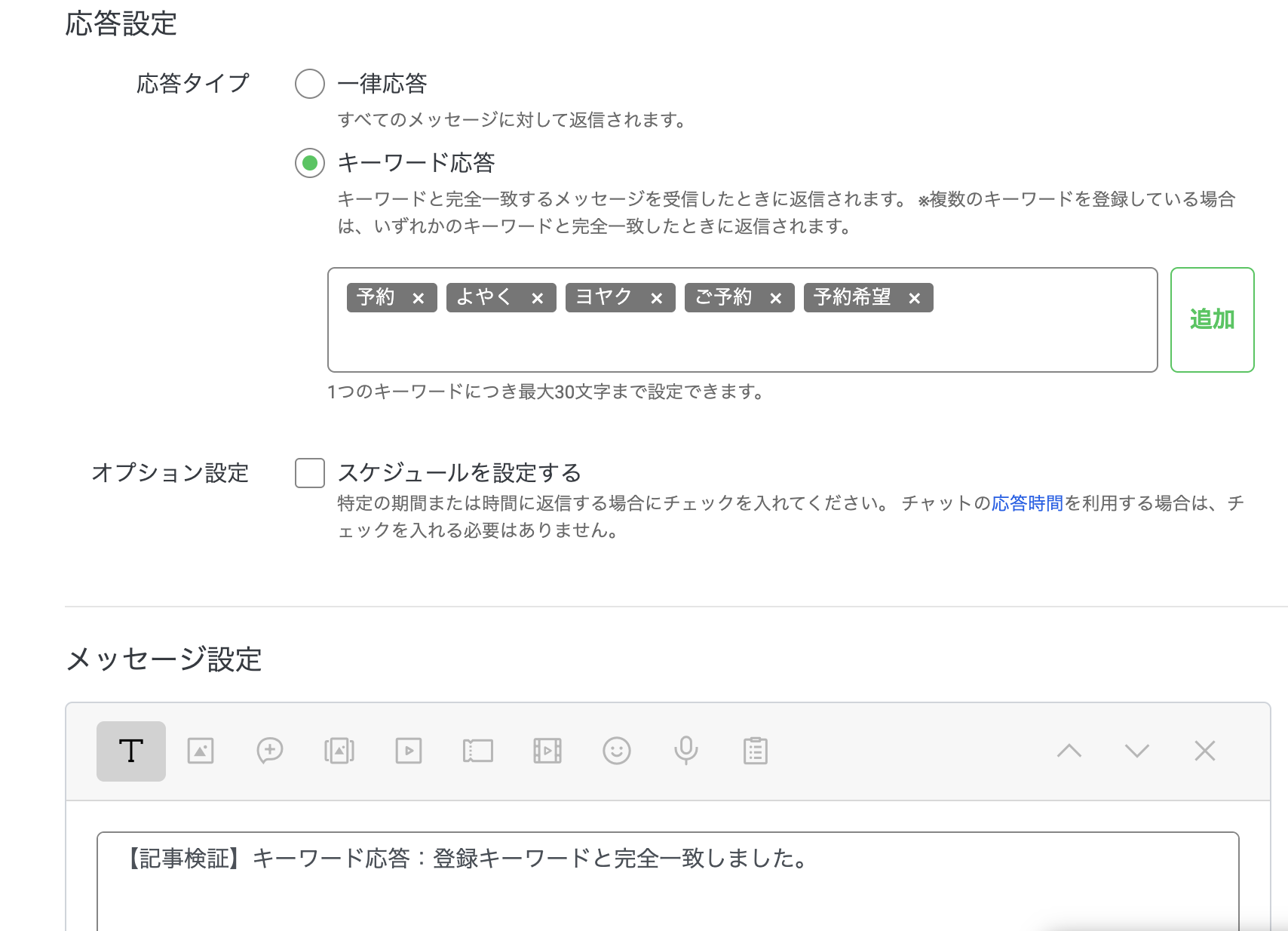Image resolution: width=1288 pixels, height=931 pixels.
Task: Select the coupon/chat-plus message icon
Action: tap(270, 751)
